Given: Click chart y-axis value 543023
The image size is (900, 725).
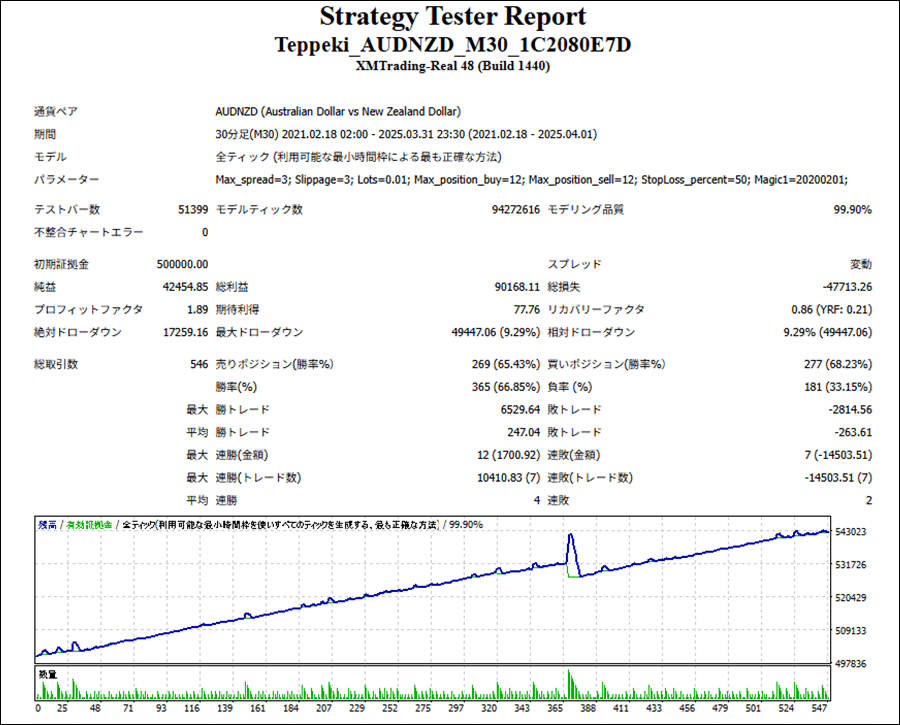Looking at the screenshot, I should 851,532.
